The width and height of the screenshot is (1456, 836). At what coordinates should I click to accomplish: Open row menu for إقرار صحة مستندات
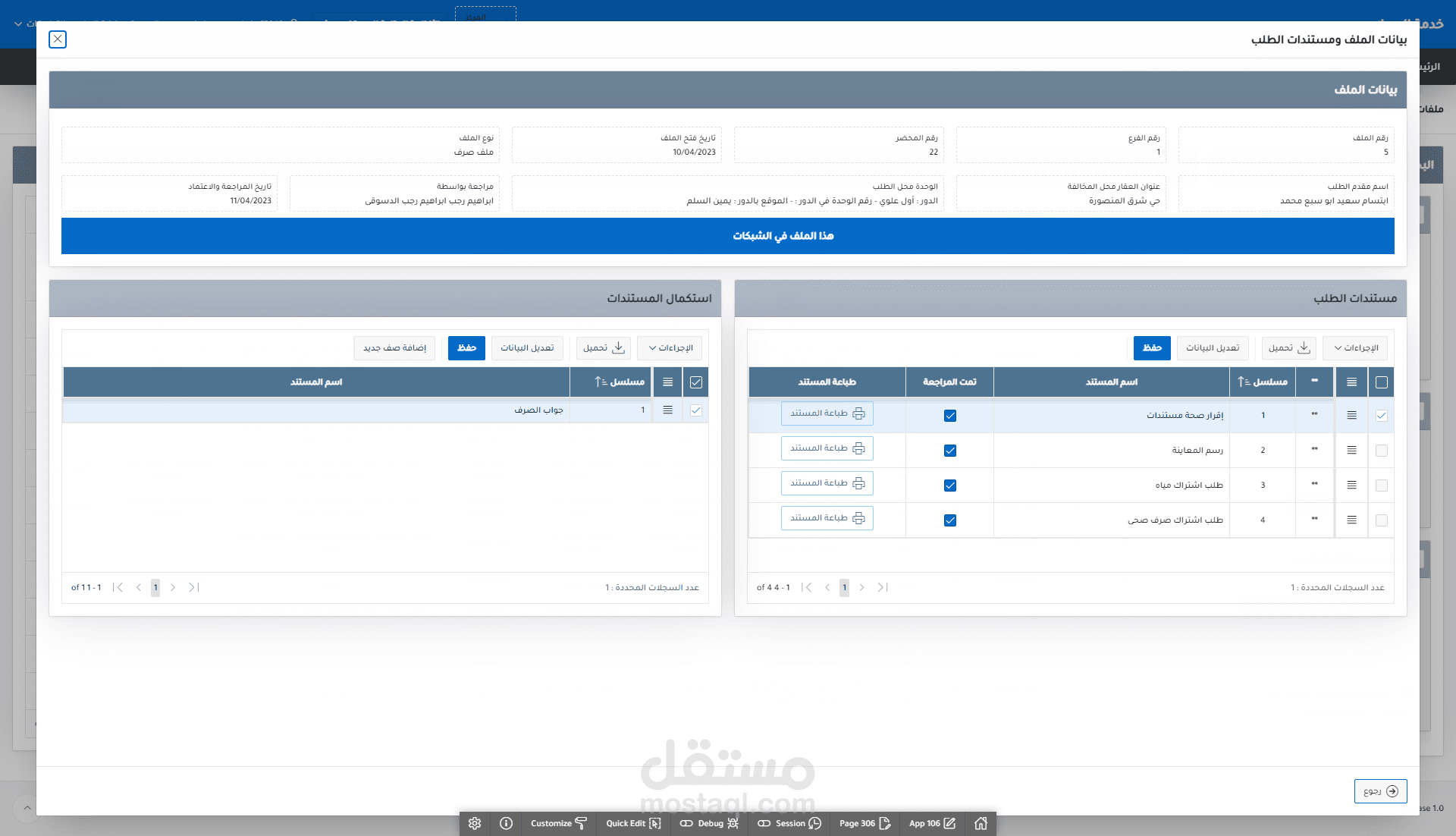(x=1351, y=415)
